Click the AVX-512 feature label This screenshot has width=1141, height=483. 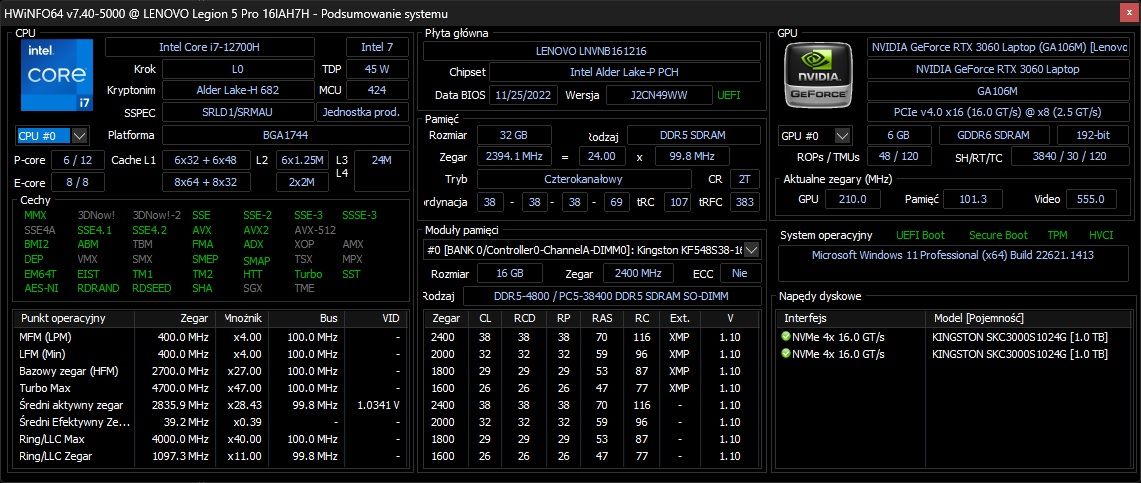[315, 230]
